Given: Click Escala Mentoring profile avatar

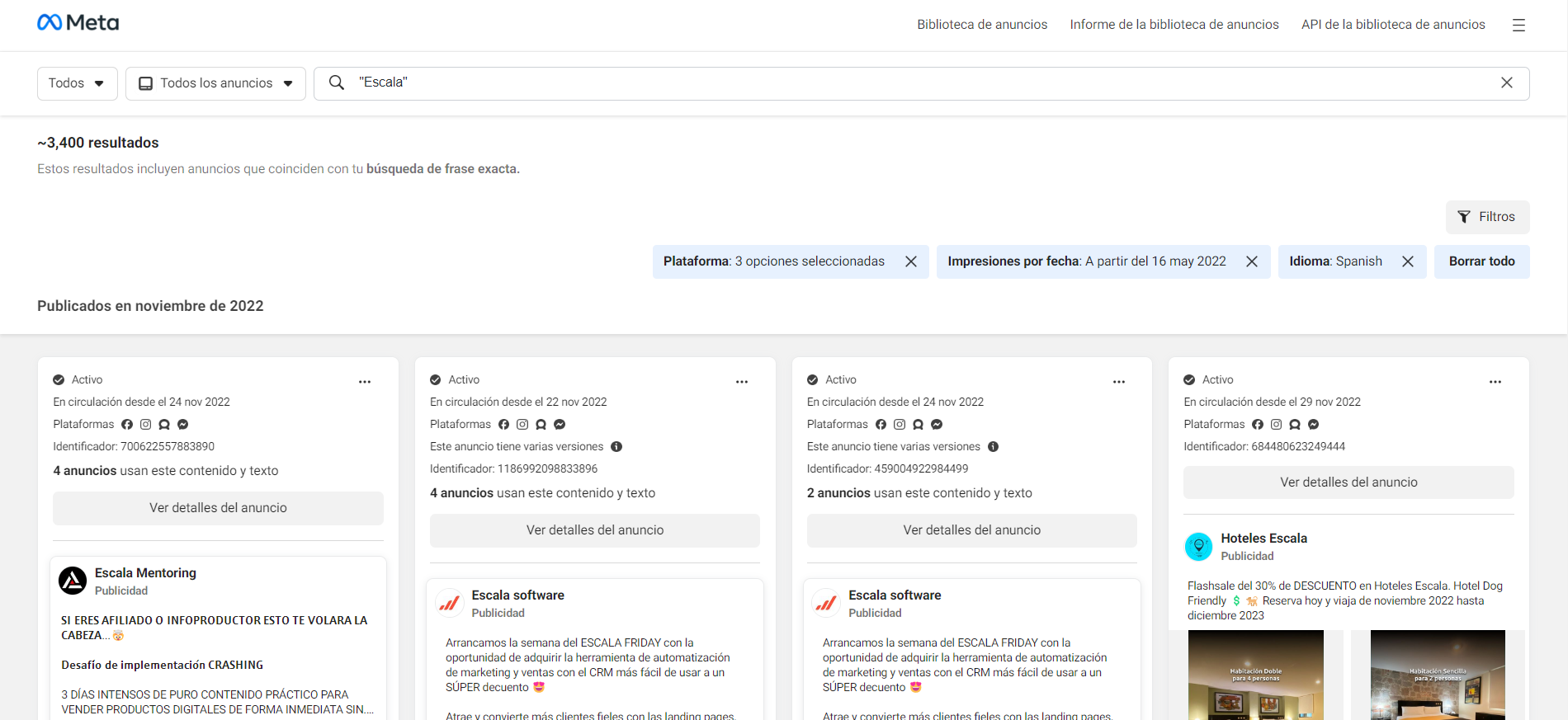Looking at the screenshot, I should pyautogui.click(x=73, y=581).
